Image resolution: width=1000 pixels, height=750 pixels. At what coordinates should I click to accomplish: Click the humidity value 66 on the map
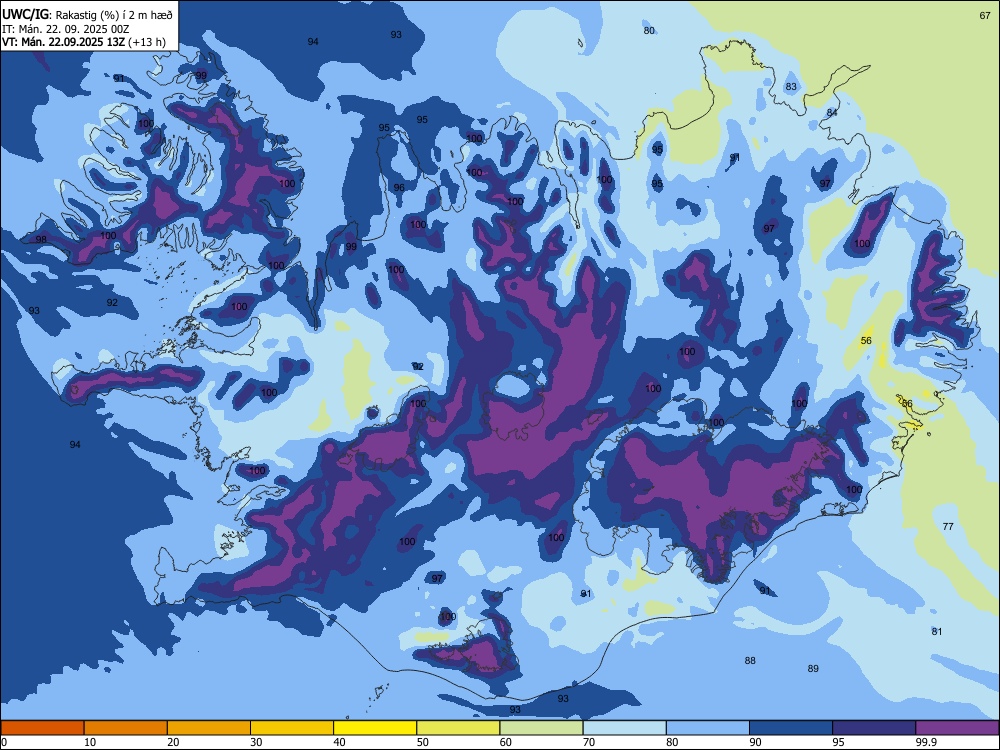907,404
